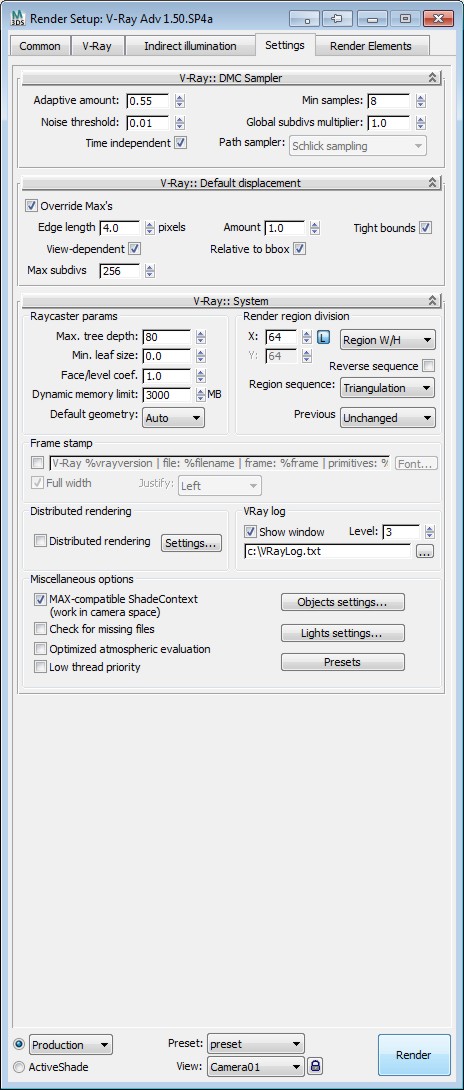
Task: Click Dynamic memory limit spinner
Action: pyautogui.click(x=201, y=395)
